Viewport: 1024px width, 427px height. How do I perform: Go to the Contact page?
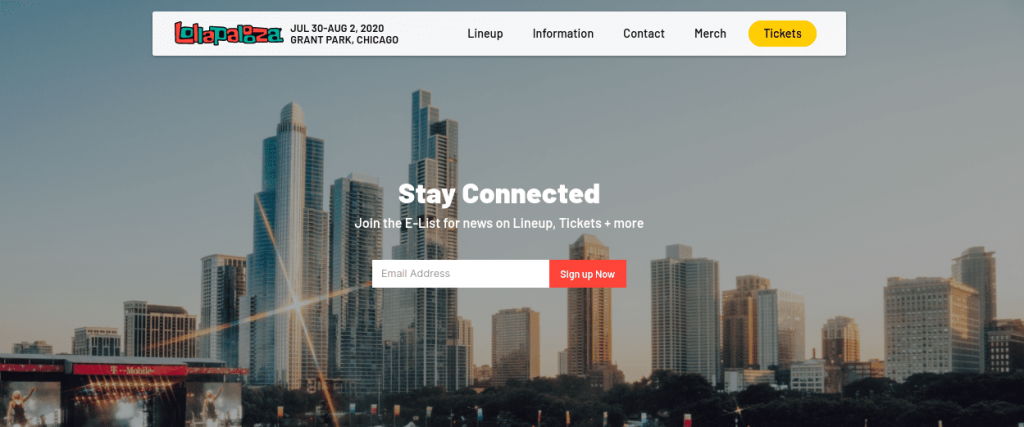pos(644,33)
